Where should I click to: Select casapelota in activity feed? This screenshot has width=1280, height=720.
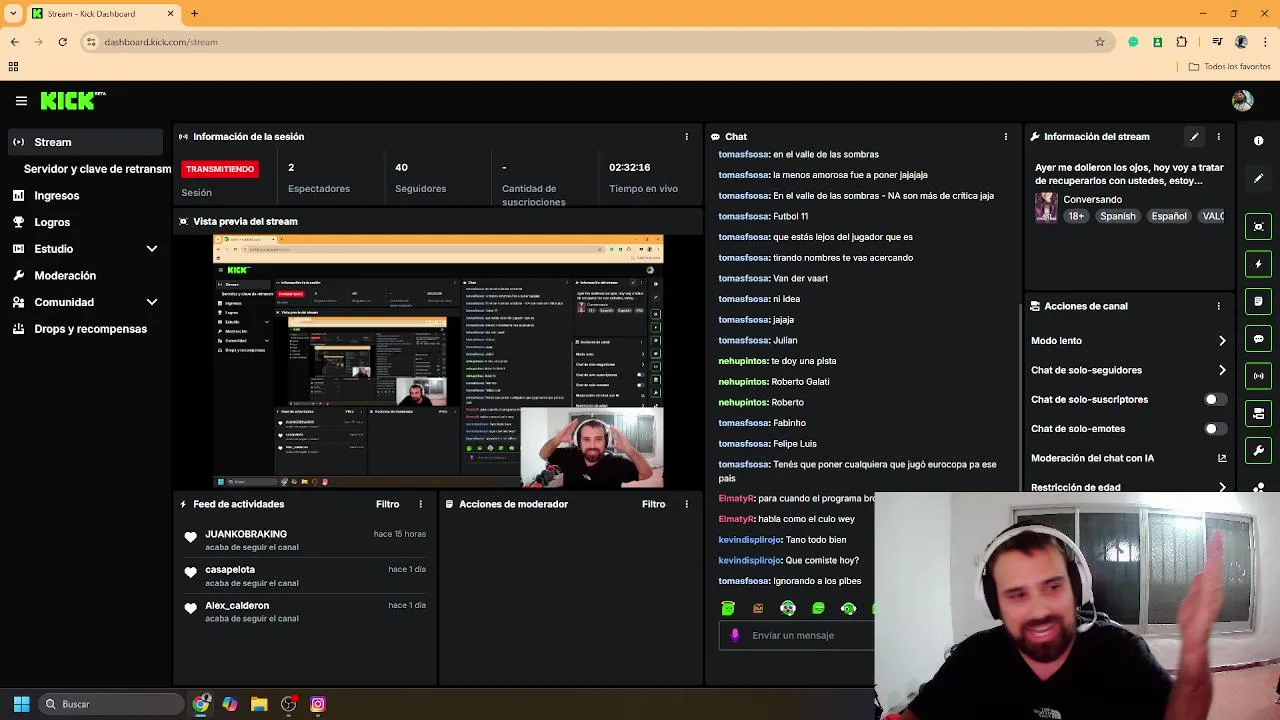(x=230, y=570)
